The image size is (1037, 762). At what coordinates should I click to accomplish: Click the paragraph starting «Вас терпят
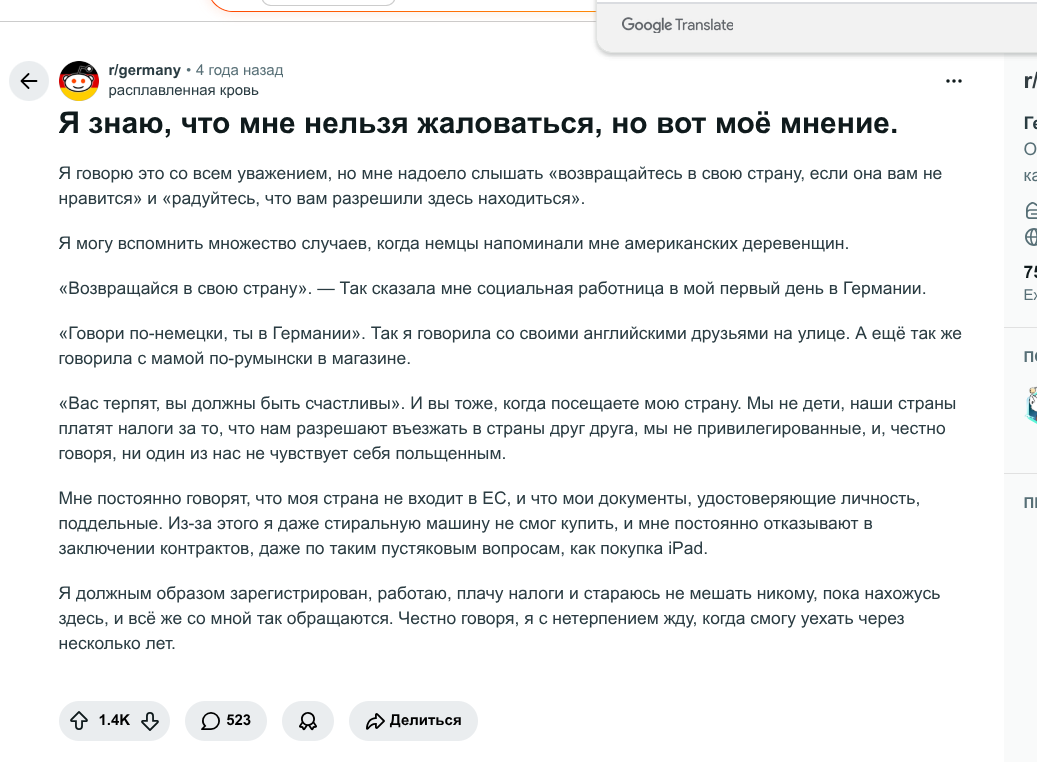pyautogui.click(x=507, y=429)
